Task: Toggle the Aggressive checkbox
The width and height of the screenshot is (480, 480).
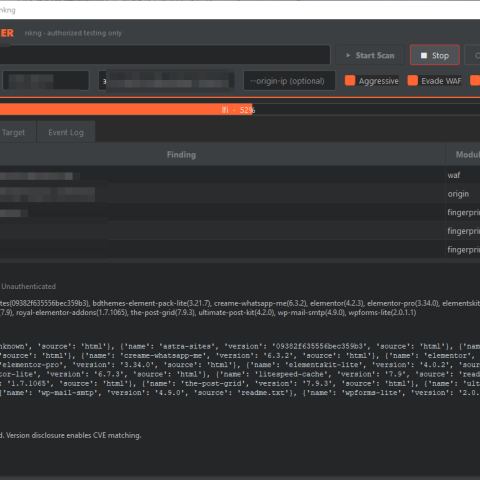Action: point(350,81)
